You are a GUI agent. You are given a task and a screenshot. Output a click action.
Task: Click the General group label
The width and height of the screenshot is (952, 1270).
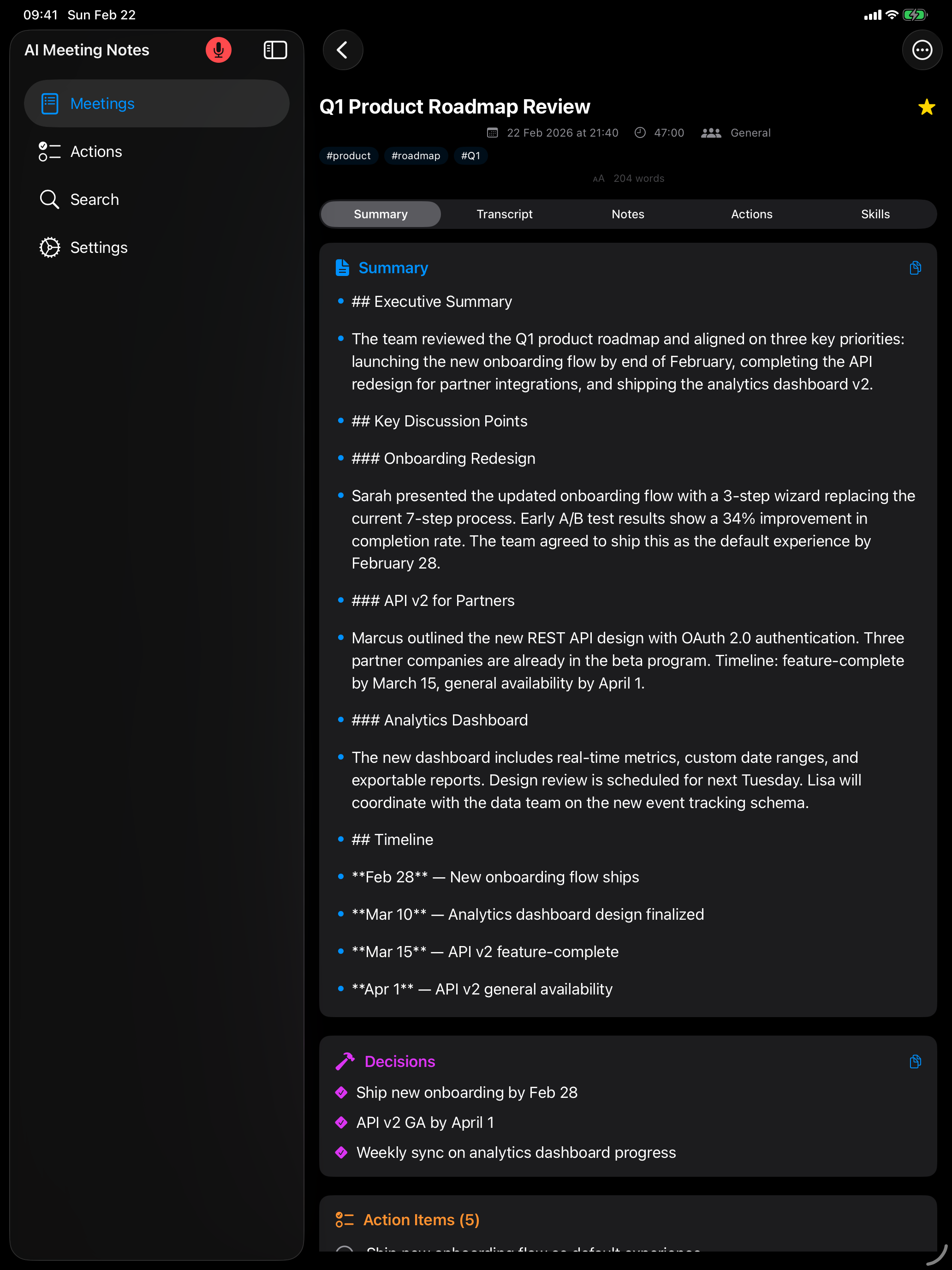pyautogui.click(x=750, y=132)
